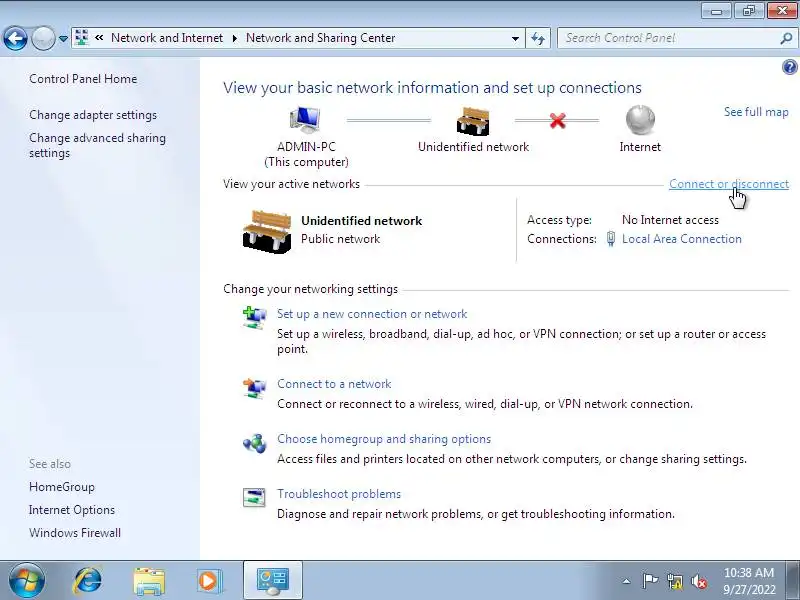This screenshot has width=800, height=600.
Task: Open Control Panel Home
Action: tap(83, 79)
